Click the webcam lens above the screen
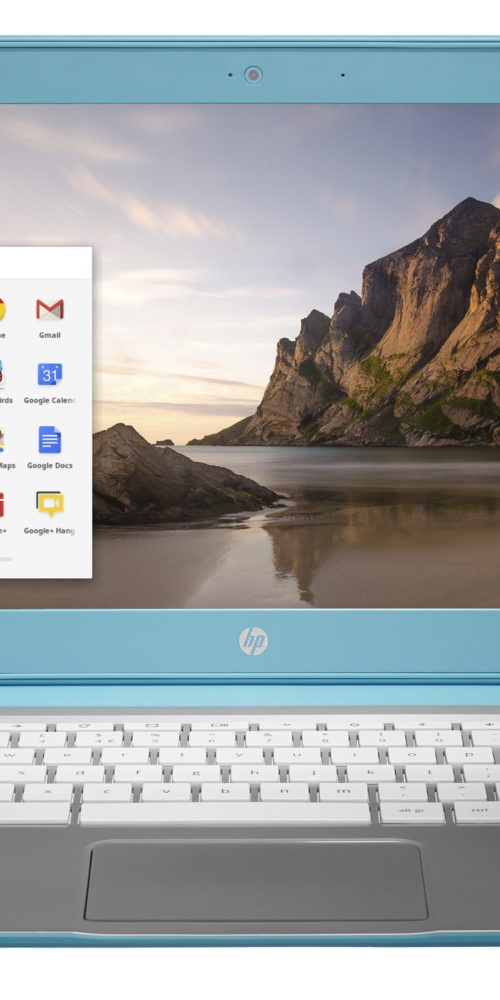The image size is (500, 1000). [x=253, y=75]
